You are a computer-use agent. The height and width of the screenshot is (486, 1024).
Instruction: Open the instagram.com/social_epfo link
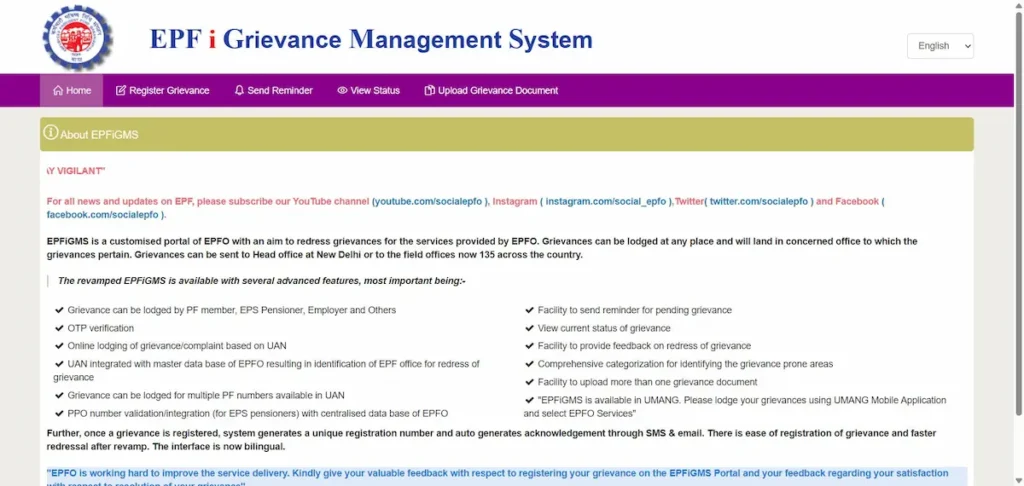click(606, 201)
